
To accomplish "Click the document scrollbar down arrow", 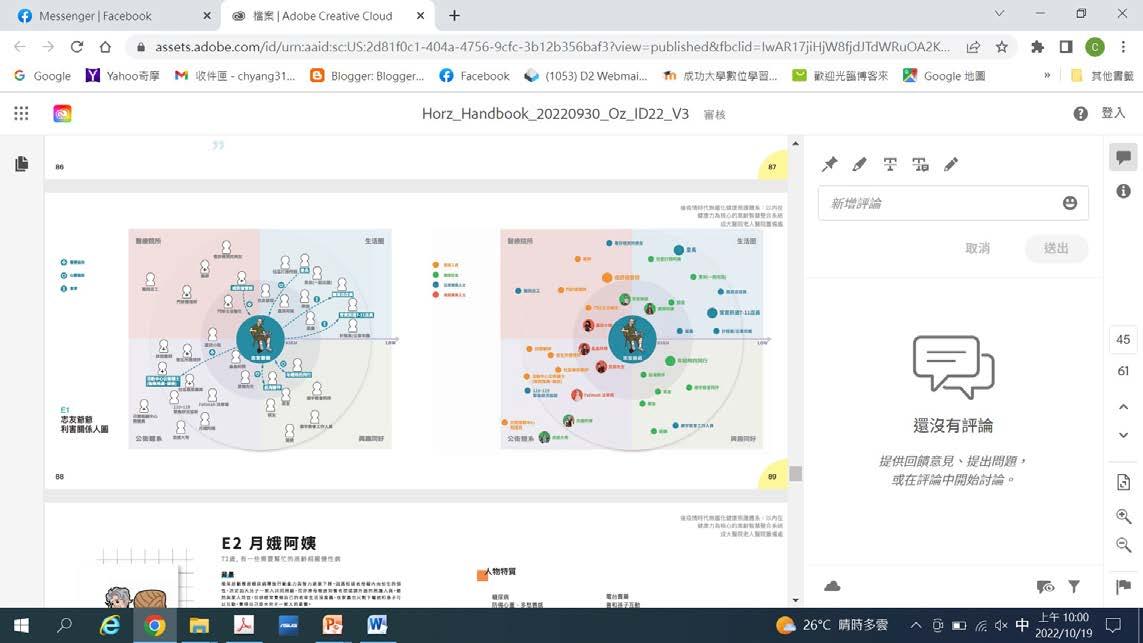I will pos(795,600).
